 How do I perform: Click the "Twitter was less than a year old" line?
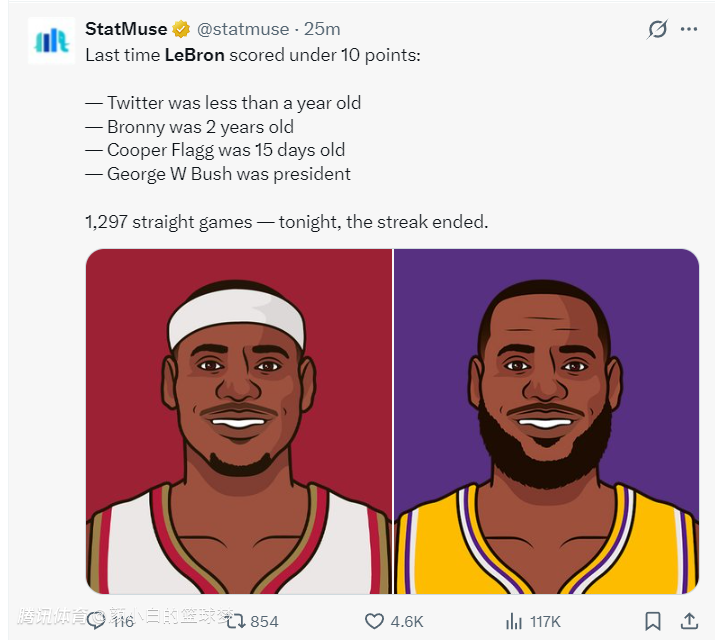(x=223, y=102)
